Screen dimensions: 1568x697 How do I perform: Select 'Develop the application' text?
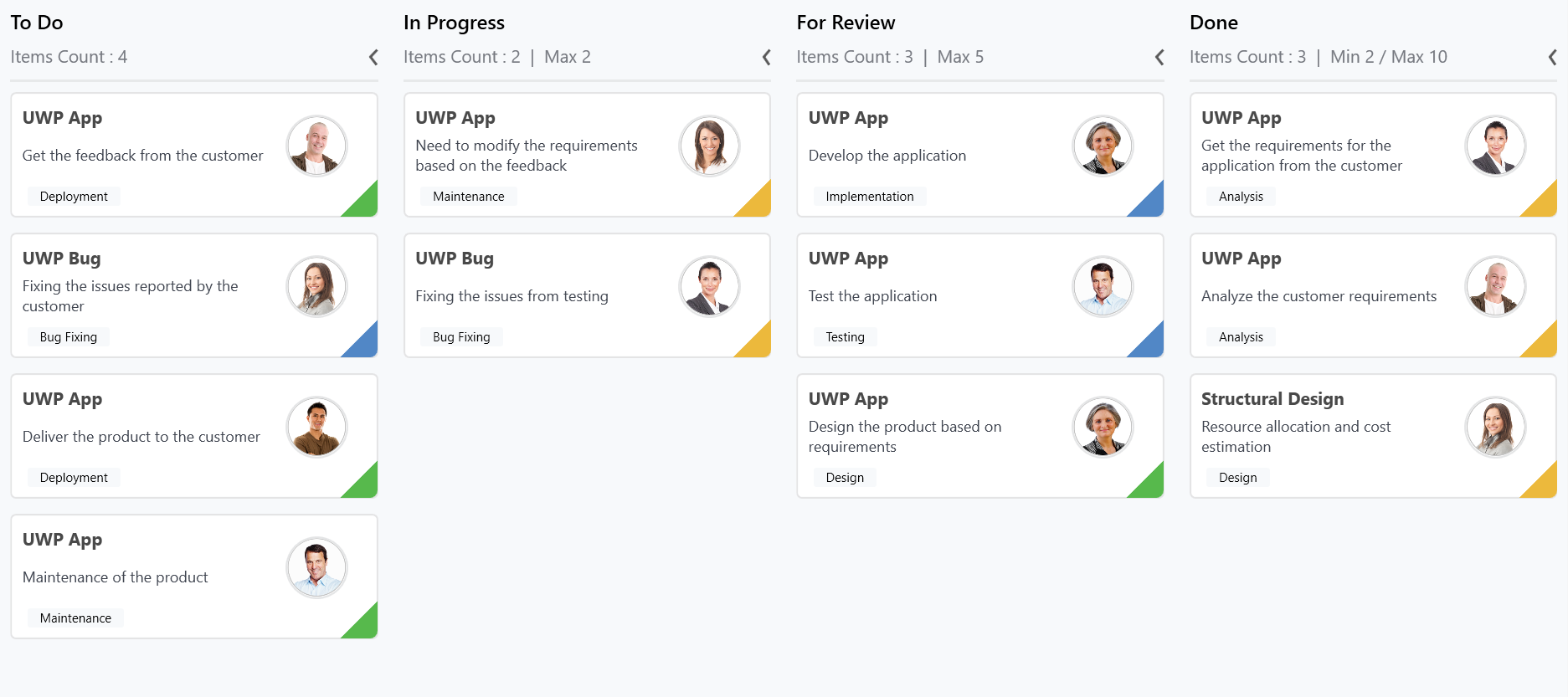(887, 156)
